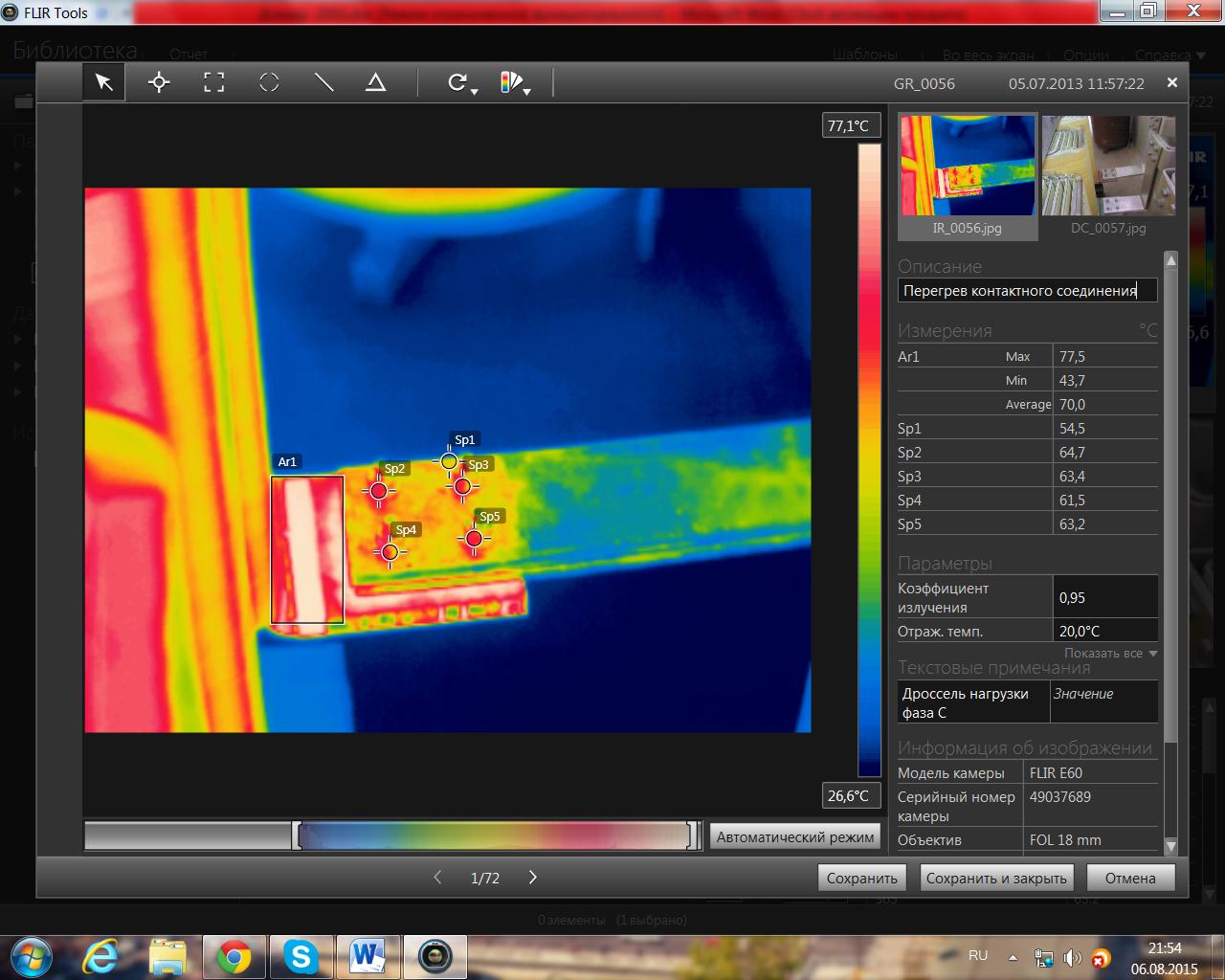Image resolution: width=1225 pixels, height=980 pixels.
Task: Click the temperature span slider bar
Action: 494,835
